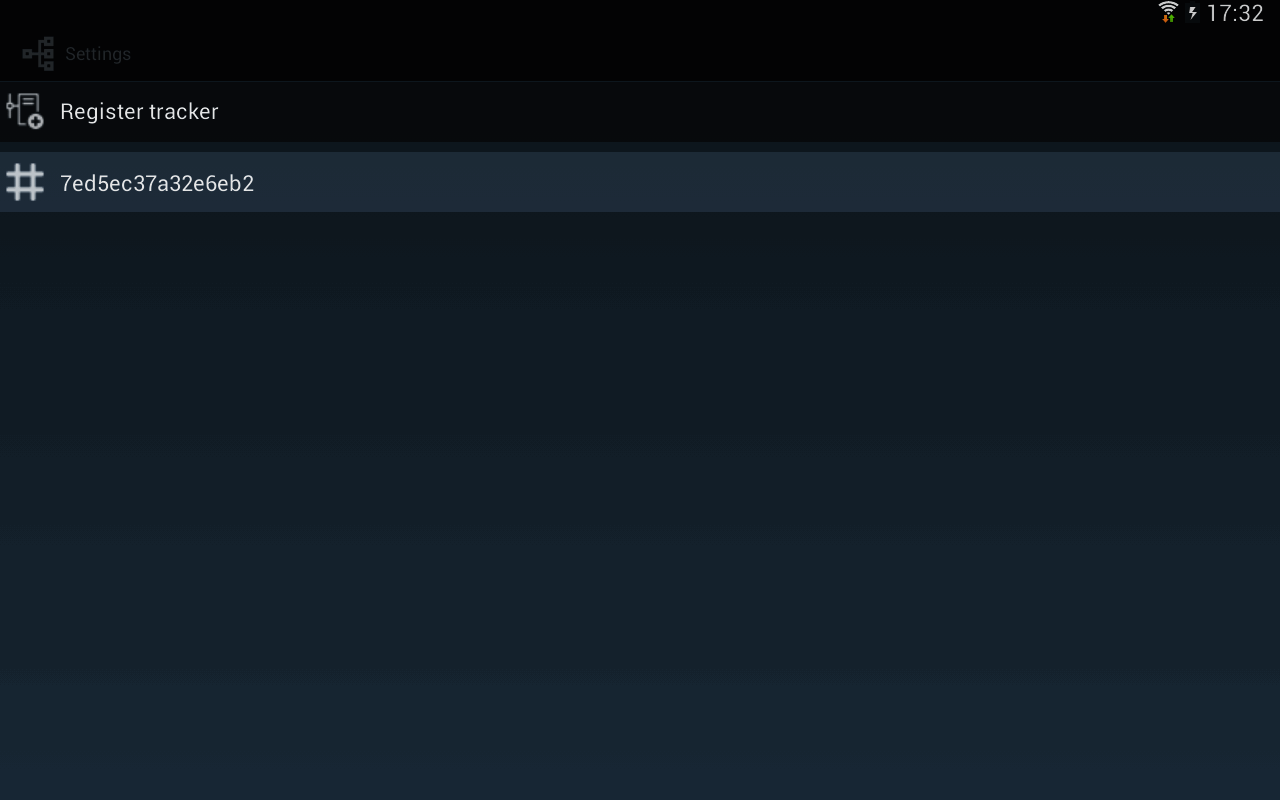This screenshot has height=800, width=1280.
Task: Click the divider gap between list rows
Action: tap(640, 146)
